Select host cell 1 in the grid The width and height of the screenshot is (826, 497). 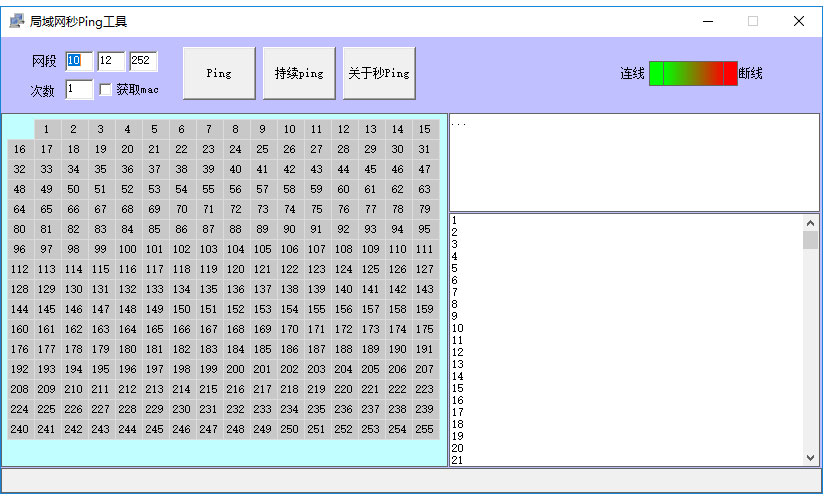[x=47, y=129]
